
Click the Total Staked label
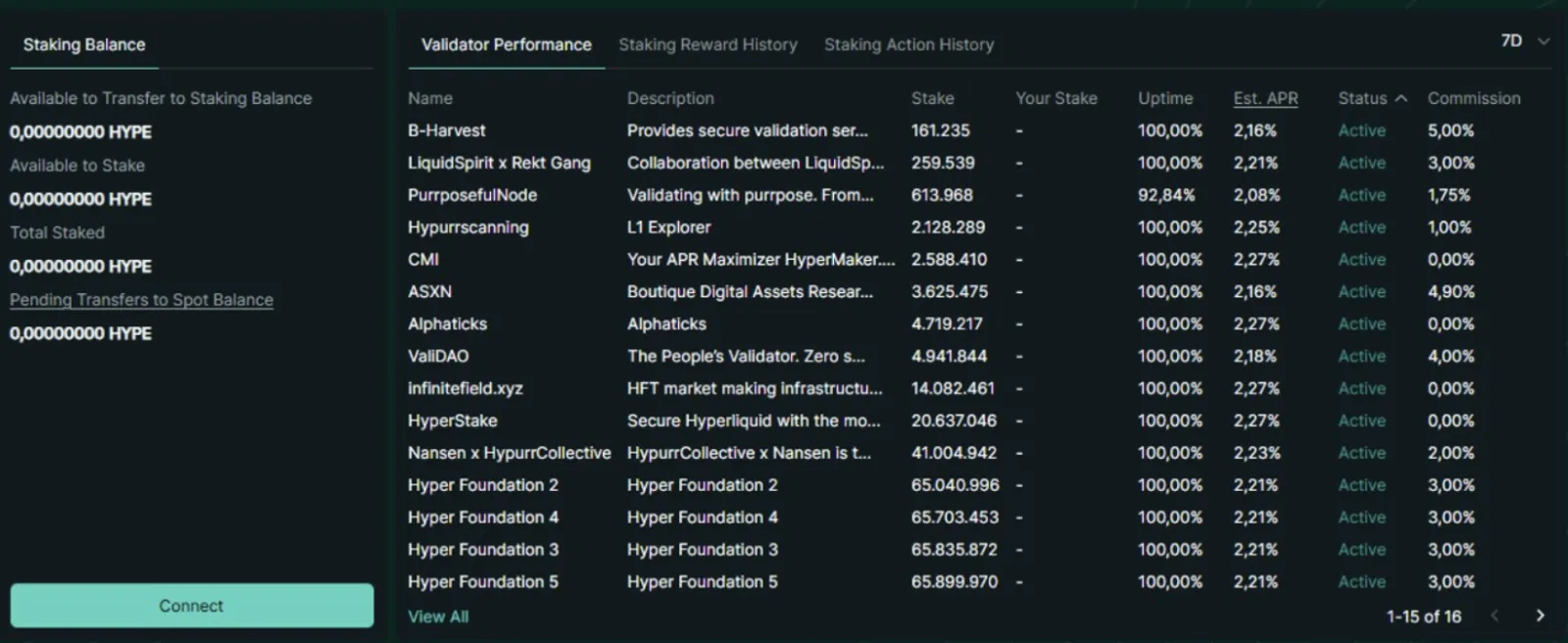[57, 233]
